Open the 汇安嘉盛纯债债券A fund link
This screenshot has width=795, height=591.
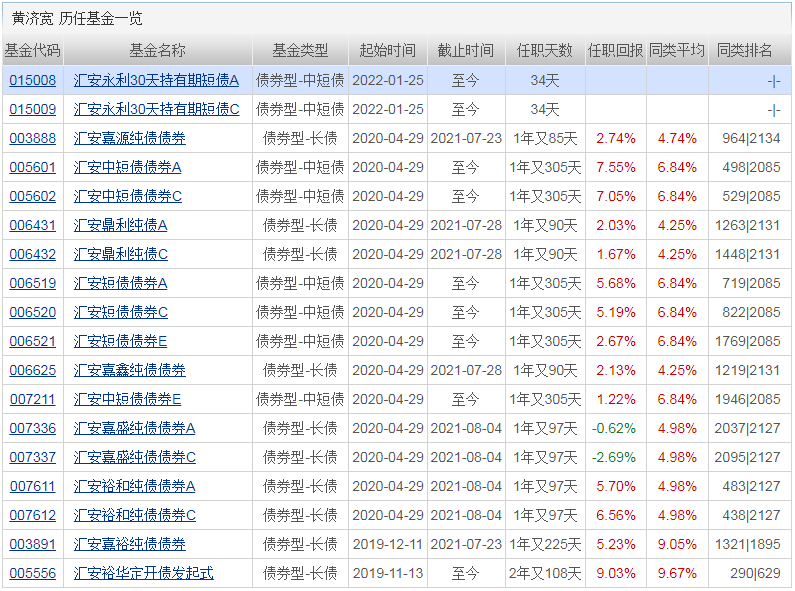point(134,428)
